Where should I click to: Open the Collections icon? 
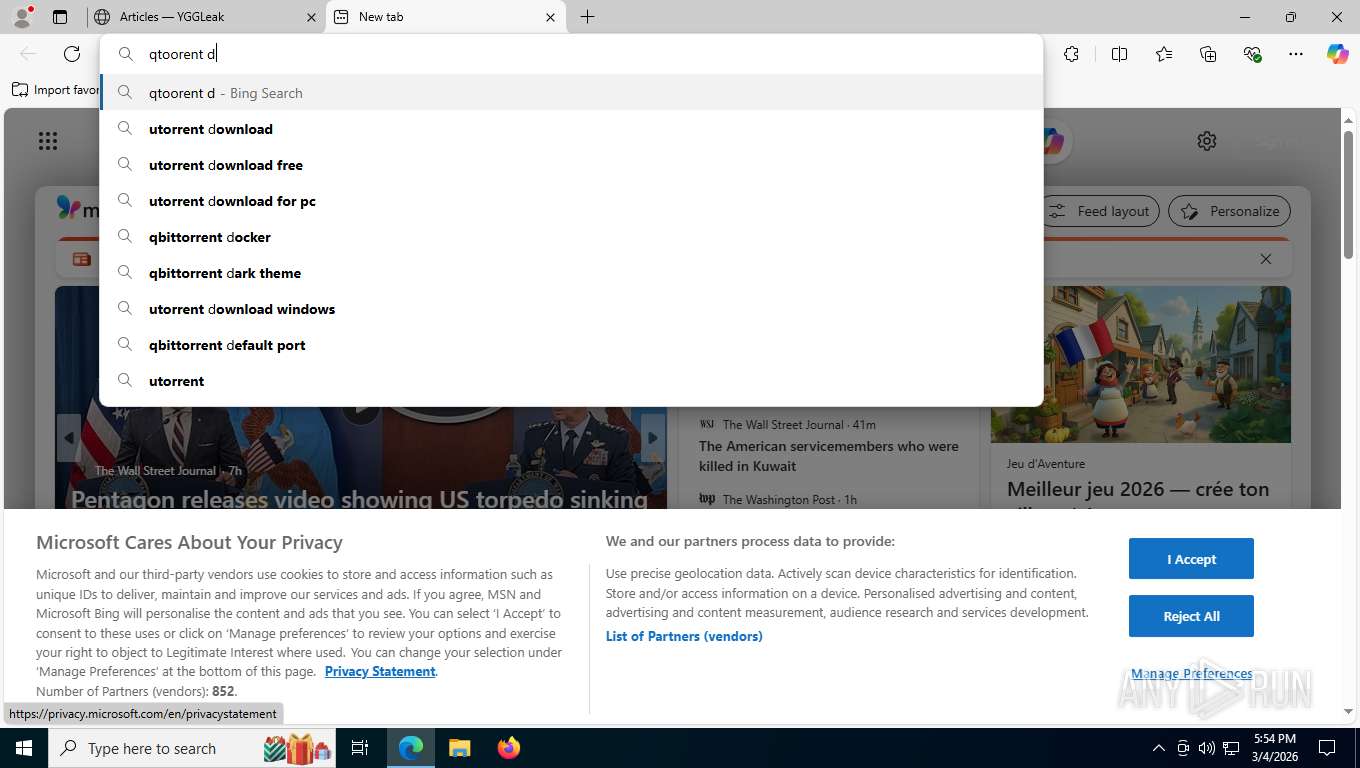pos(1208,54)
